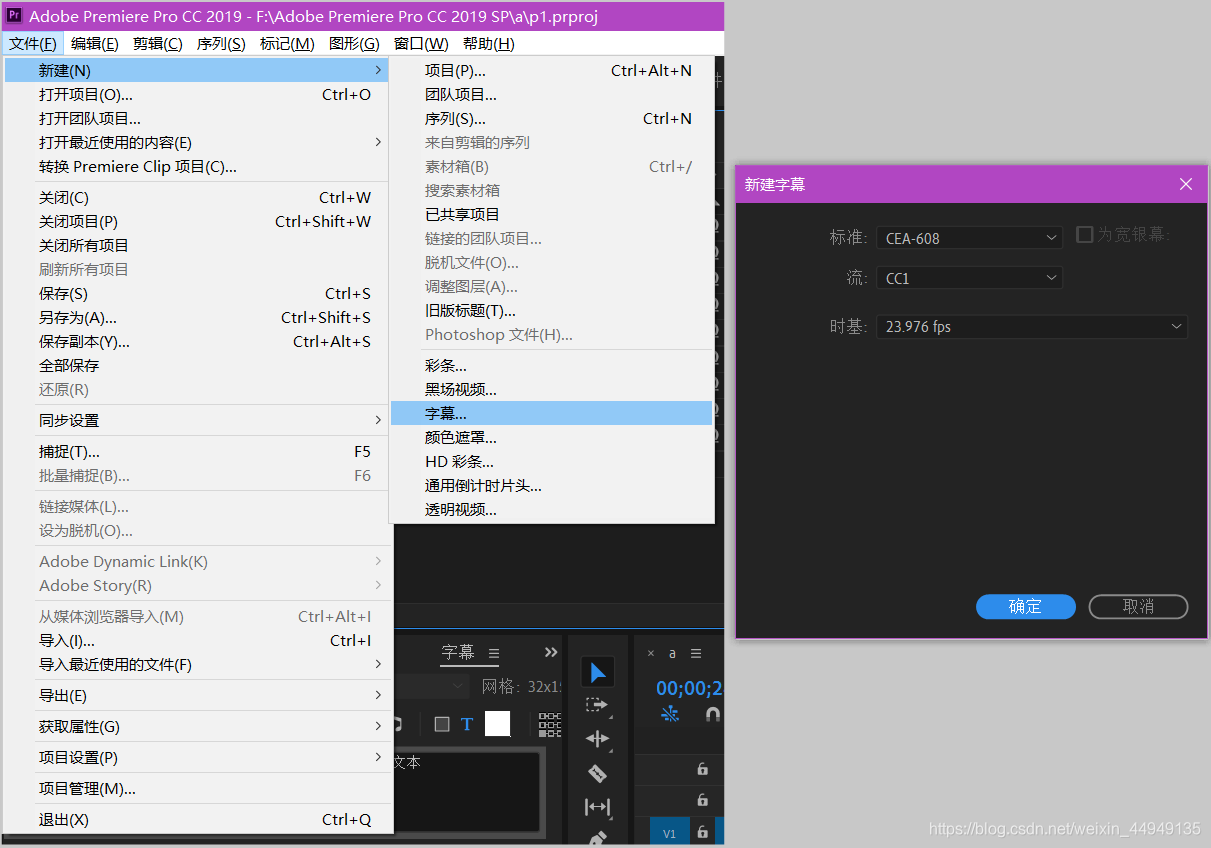Select the Ripple Edit tool
The height and width of the screenshot is (848, 1211).
click(597, 739)
